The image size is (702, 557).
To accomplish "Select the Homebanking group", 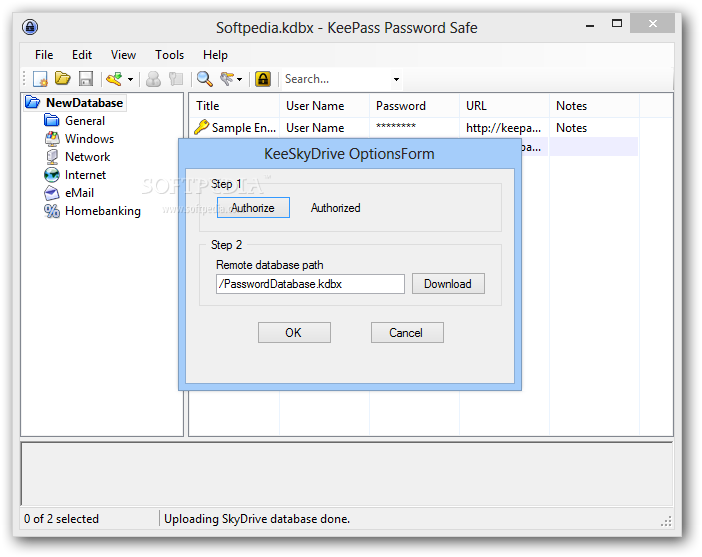I will pos(103,210).
